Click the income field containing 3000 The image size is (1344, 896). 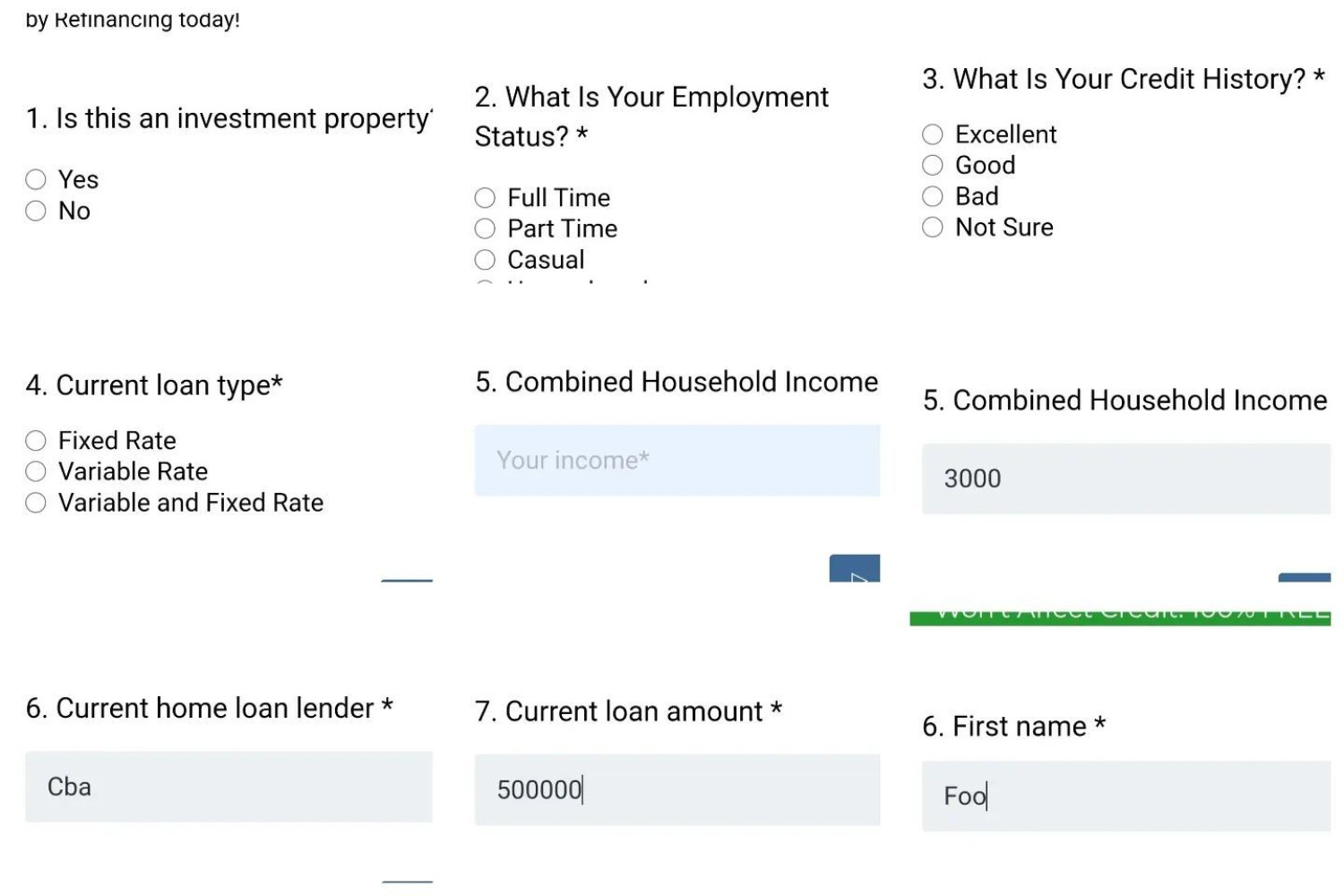click(1125, 478)
